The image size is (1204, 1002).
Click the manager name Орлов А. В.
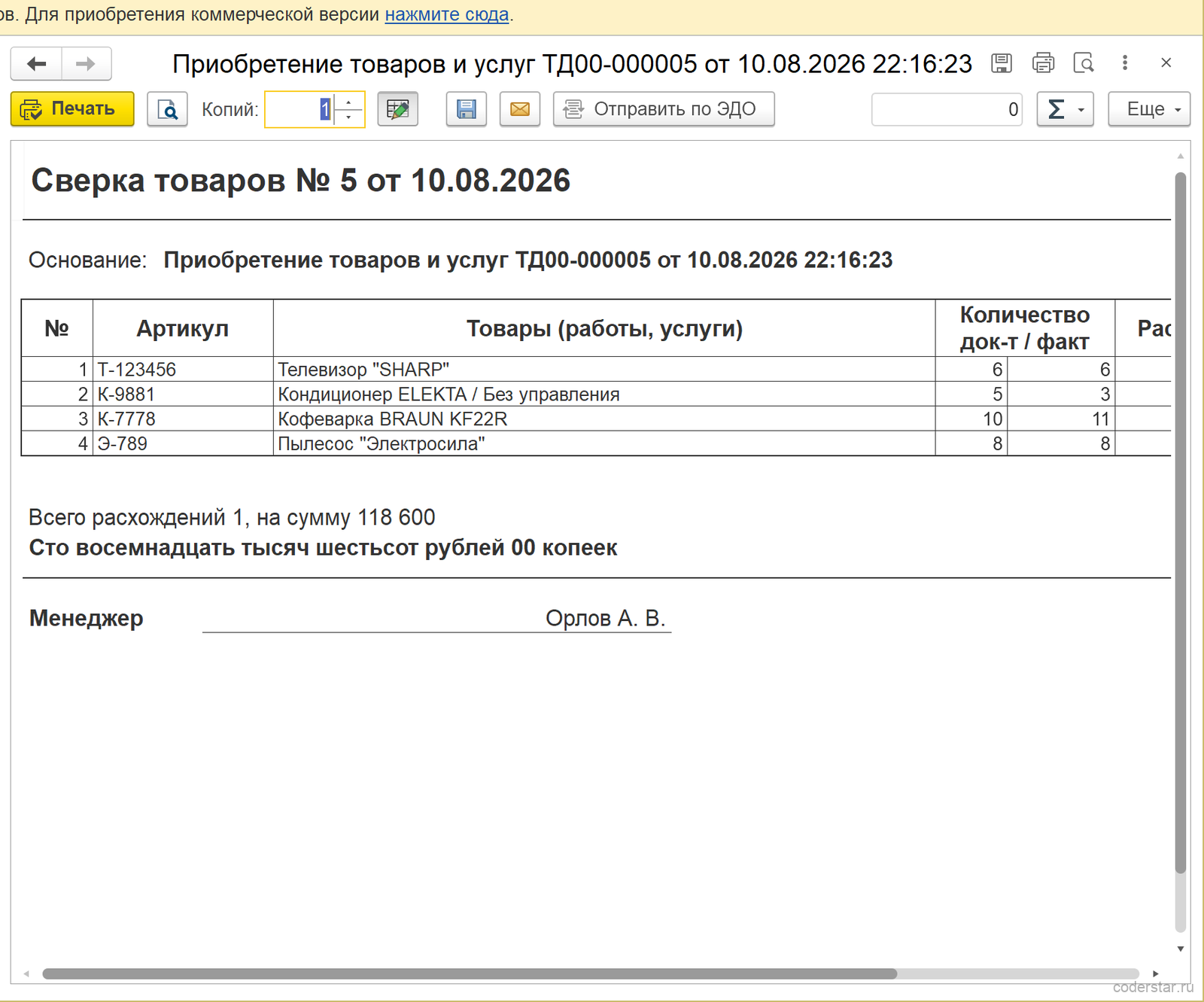tap(605, 618)
